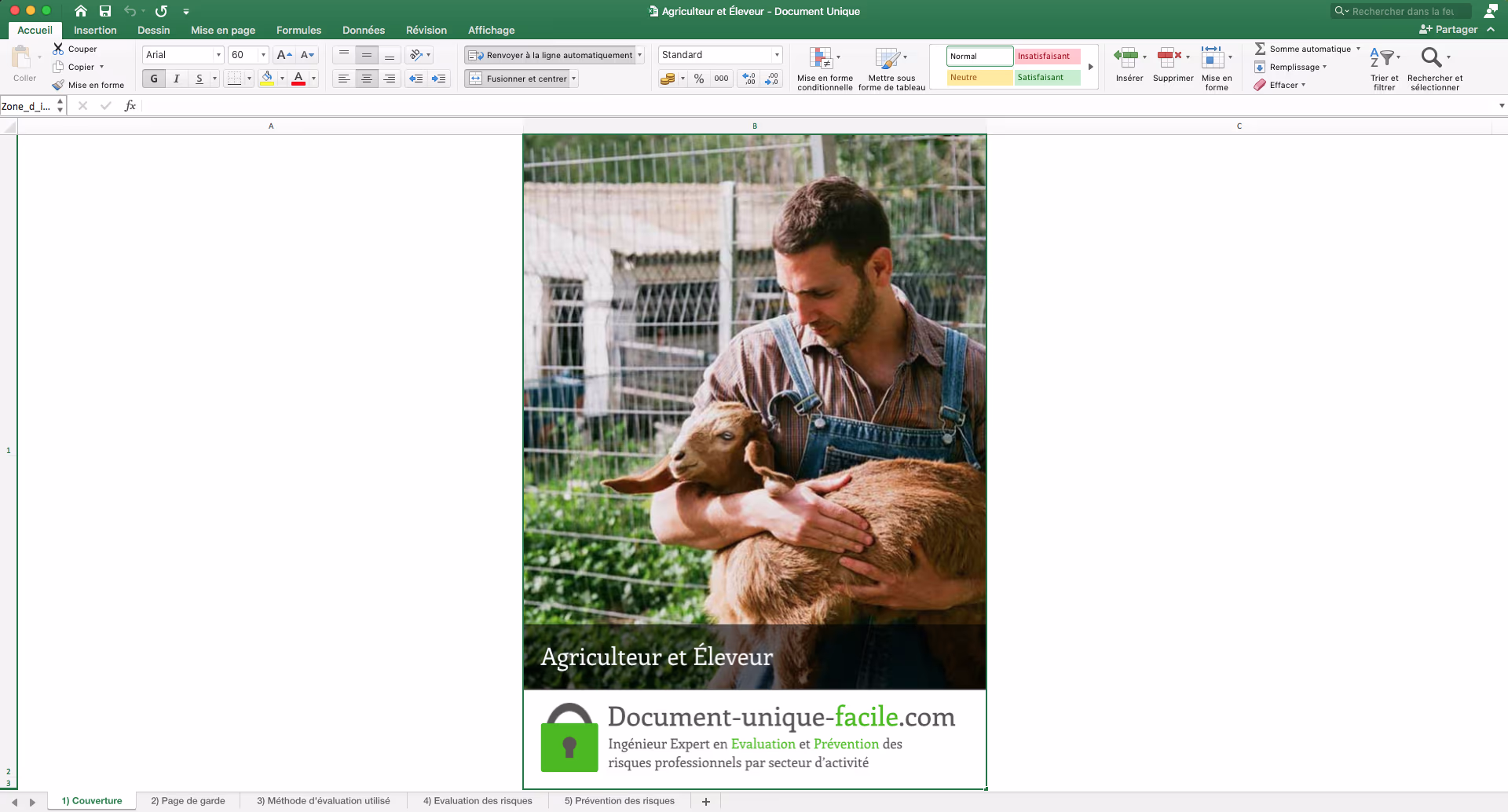1508x812 pixels.
Task: Click the fx insert function icon
Action: point(130,106)
